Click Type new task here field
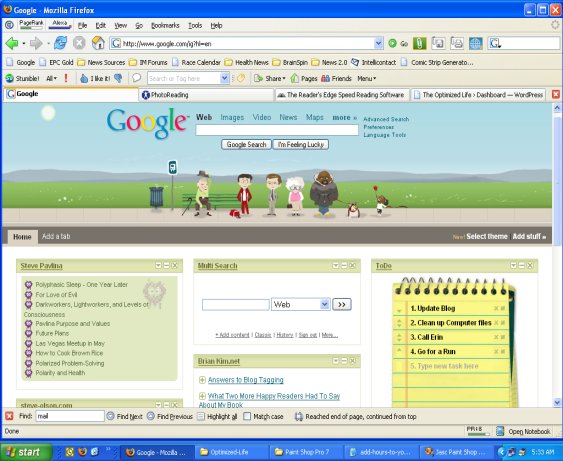The image size is (563, 461). click(445, 366)
